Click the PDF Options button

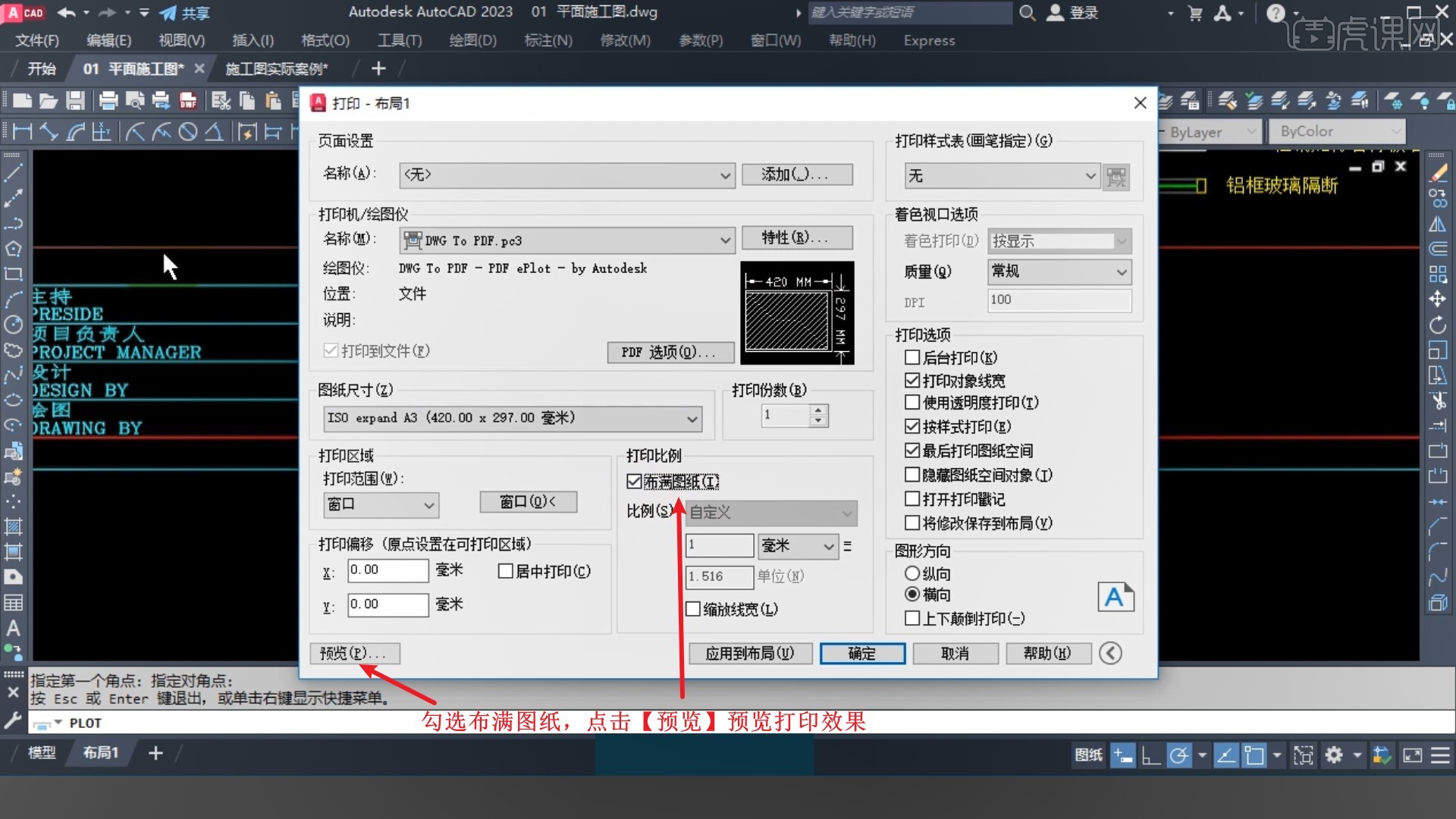tap(670, 353)
